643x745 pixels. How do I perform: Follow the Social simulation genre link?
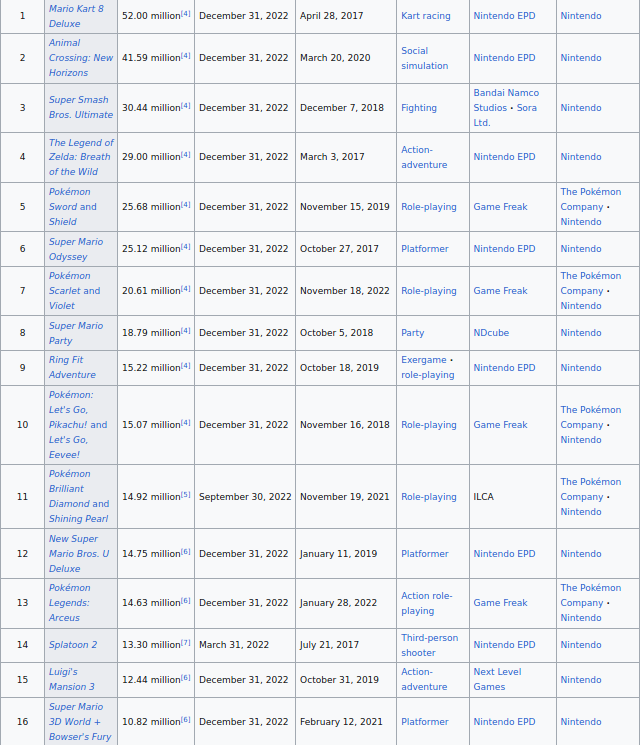[424, 58]
